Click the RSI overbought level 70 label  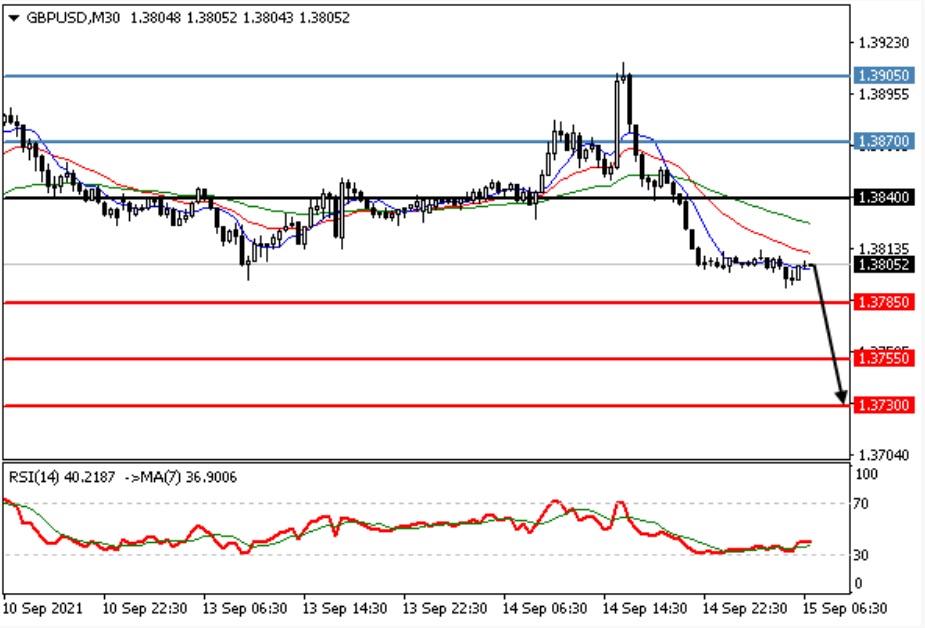point(861,504)
